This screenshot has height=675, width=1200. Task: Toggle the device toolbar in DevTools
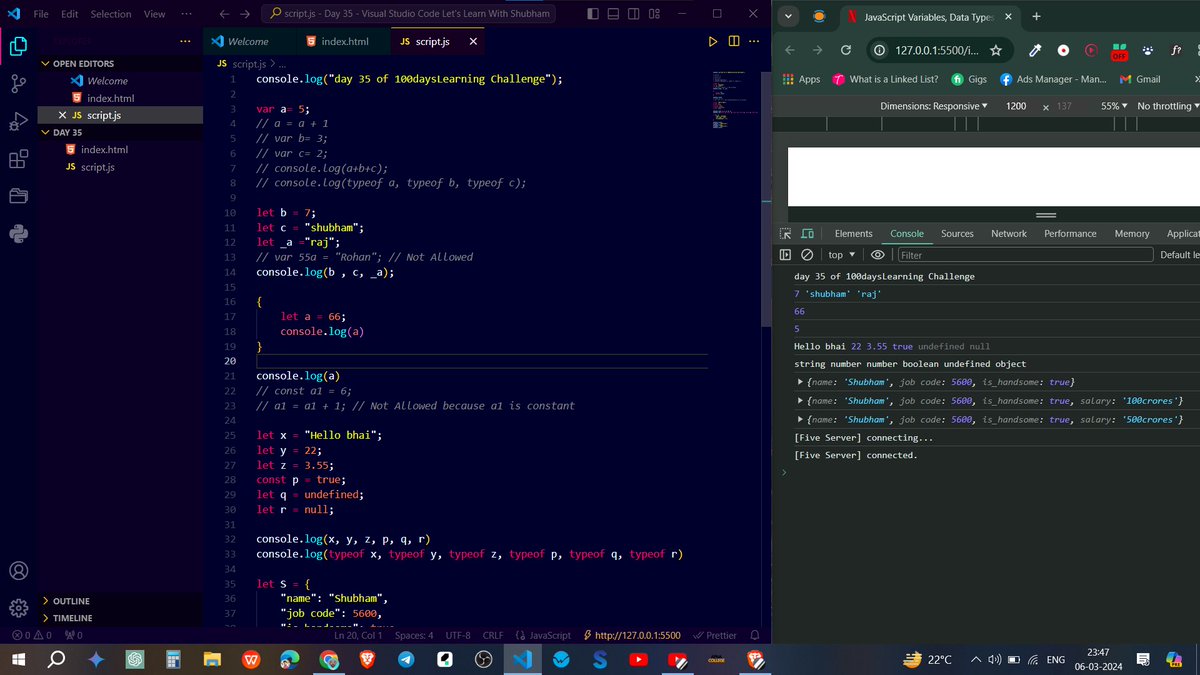808,233
